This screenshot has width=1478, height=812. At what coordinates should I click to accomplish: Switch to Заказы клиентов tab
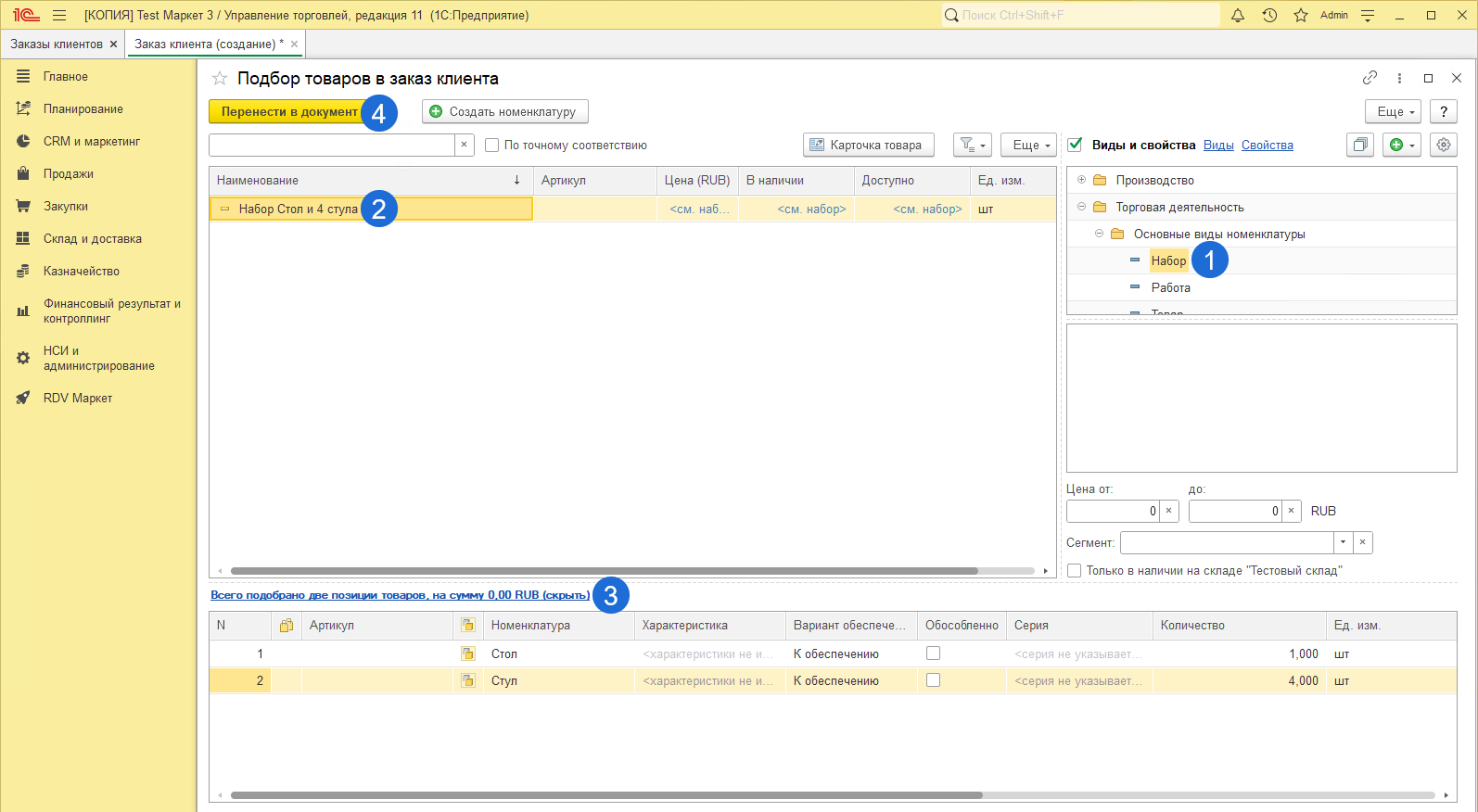point(57,44)
